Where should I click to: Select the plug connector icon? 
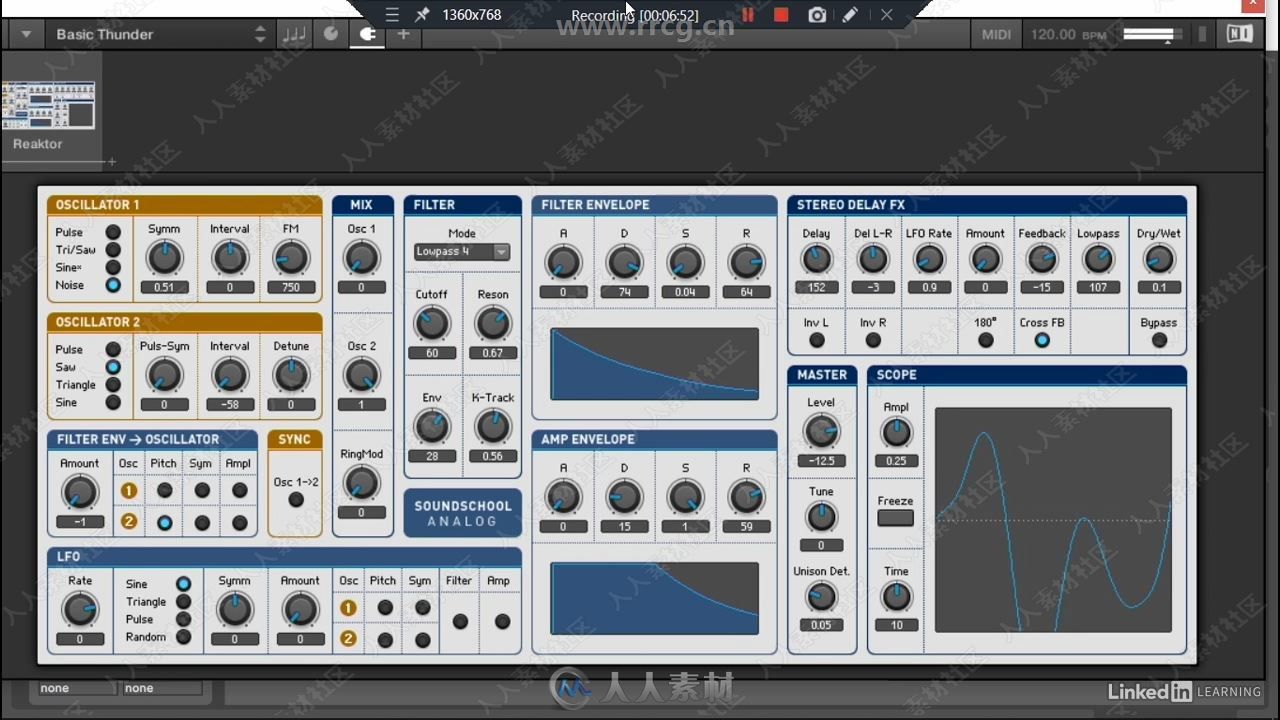click(367, 34)
